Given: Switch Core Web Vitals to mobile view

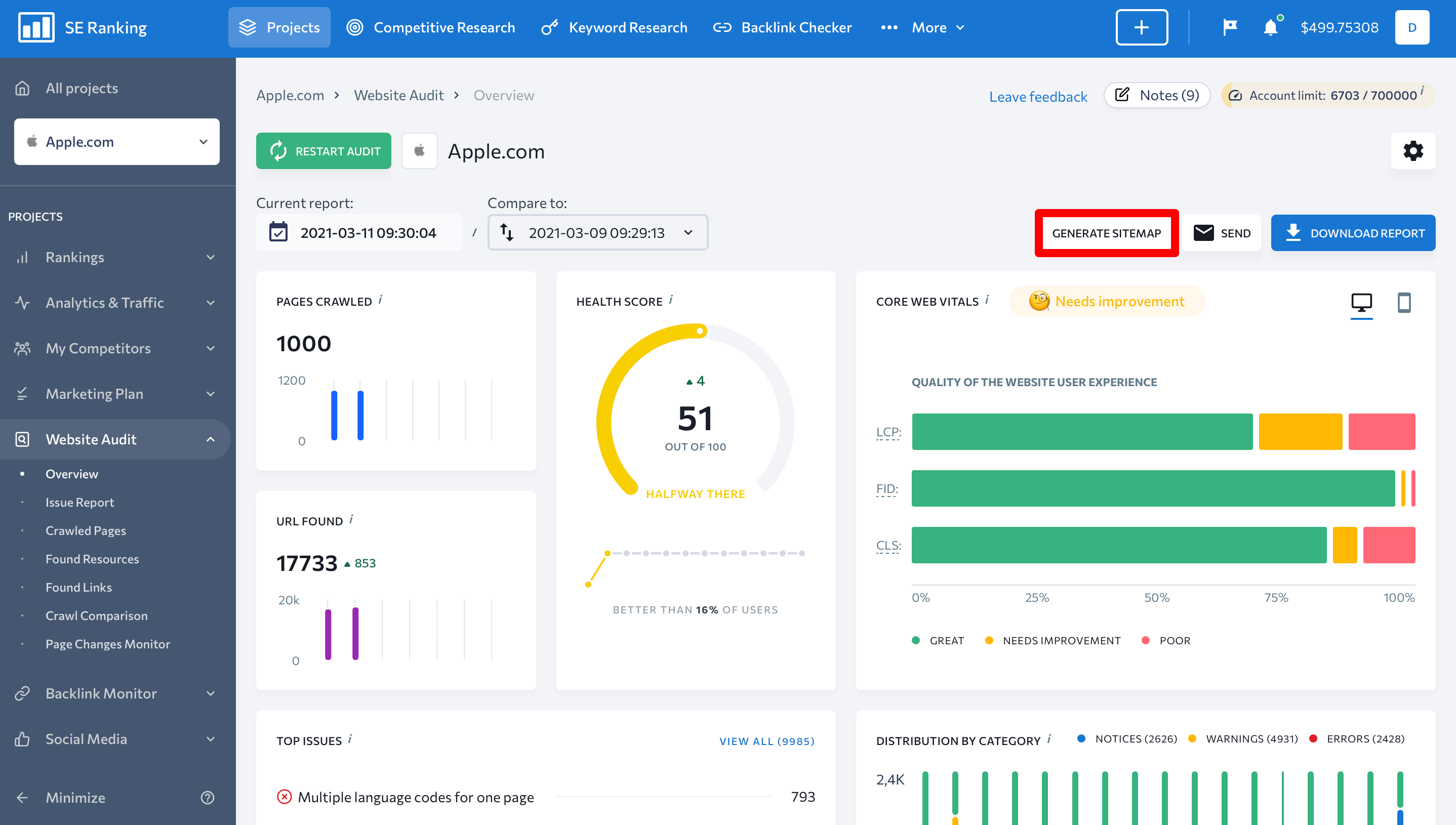Looking at the screenshot, I should pyautogui.click(x=1404, y=303).
